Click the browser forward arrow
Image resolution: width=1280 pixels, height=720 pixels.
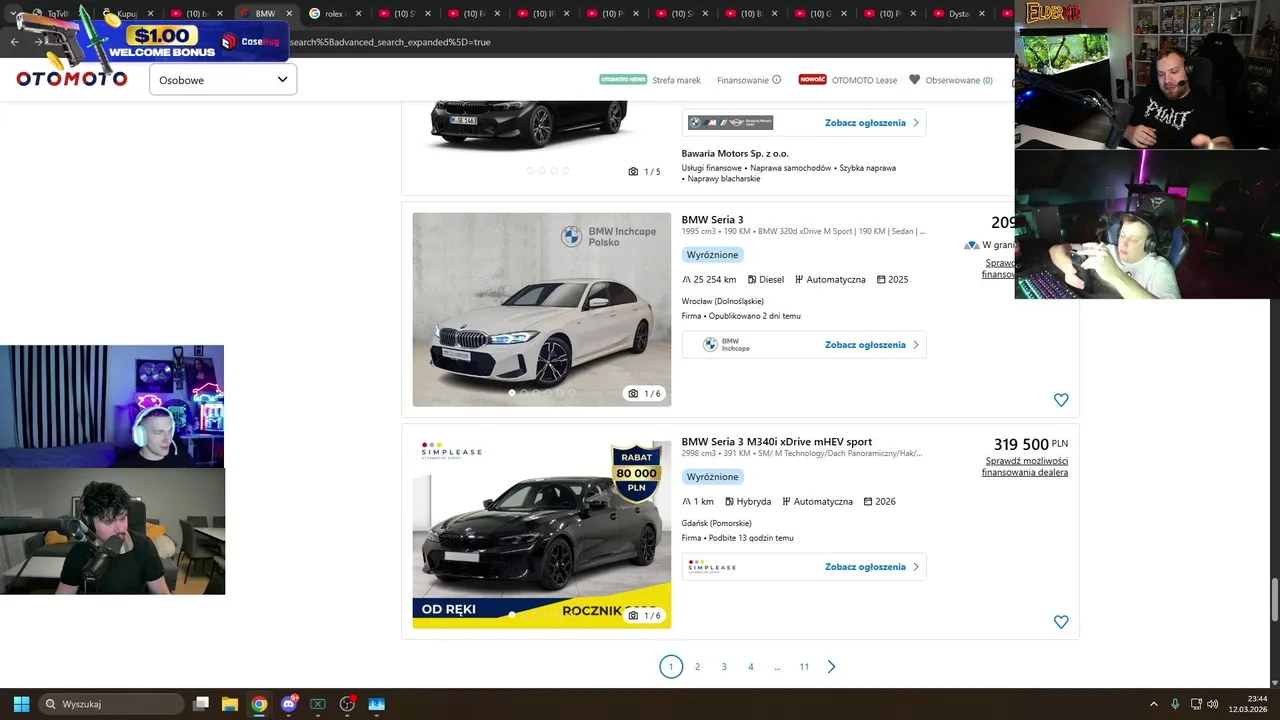coord(38,42)
